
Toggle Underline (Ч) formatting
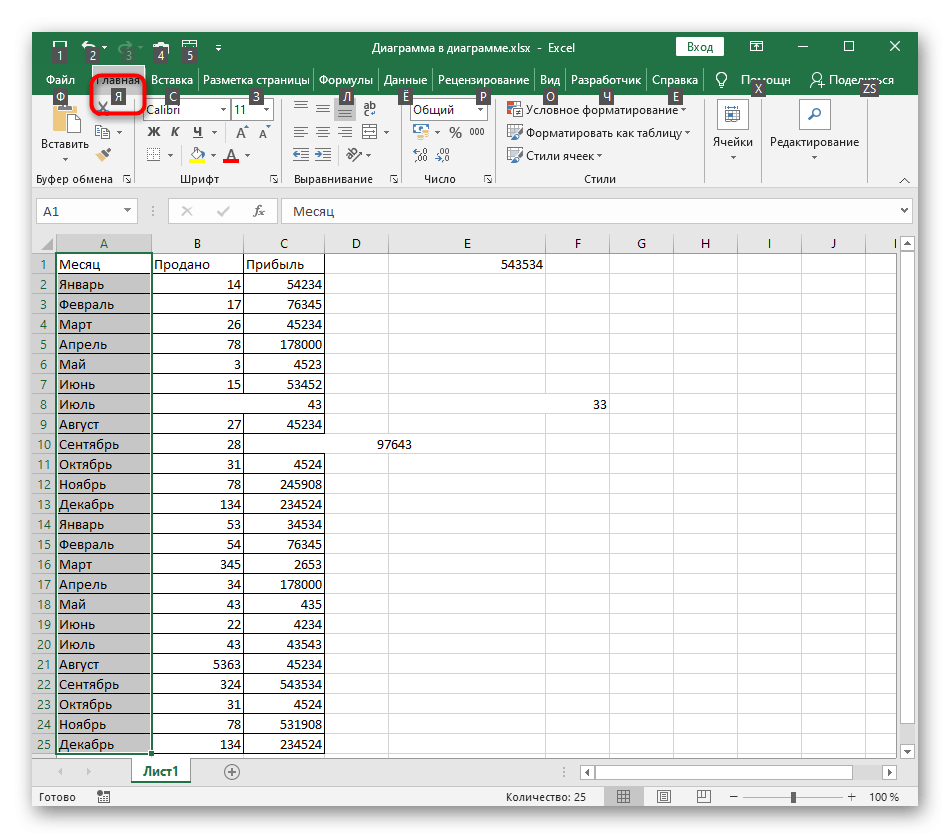tap(198, 132)
